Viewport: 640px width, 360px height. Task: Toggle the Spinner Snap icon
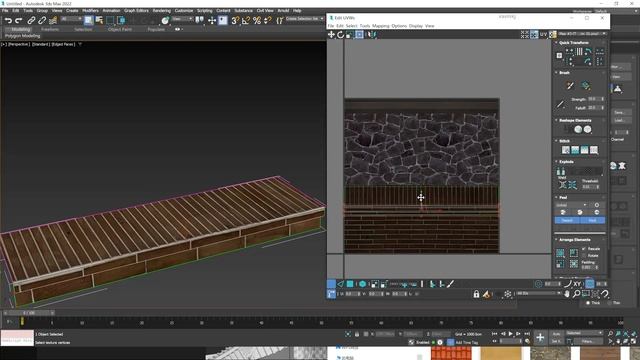pyautogui.click(x=267, y=20)
